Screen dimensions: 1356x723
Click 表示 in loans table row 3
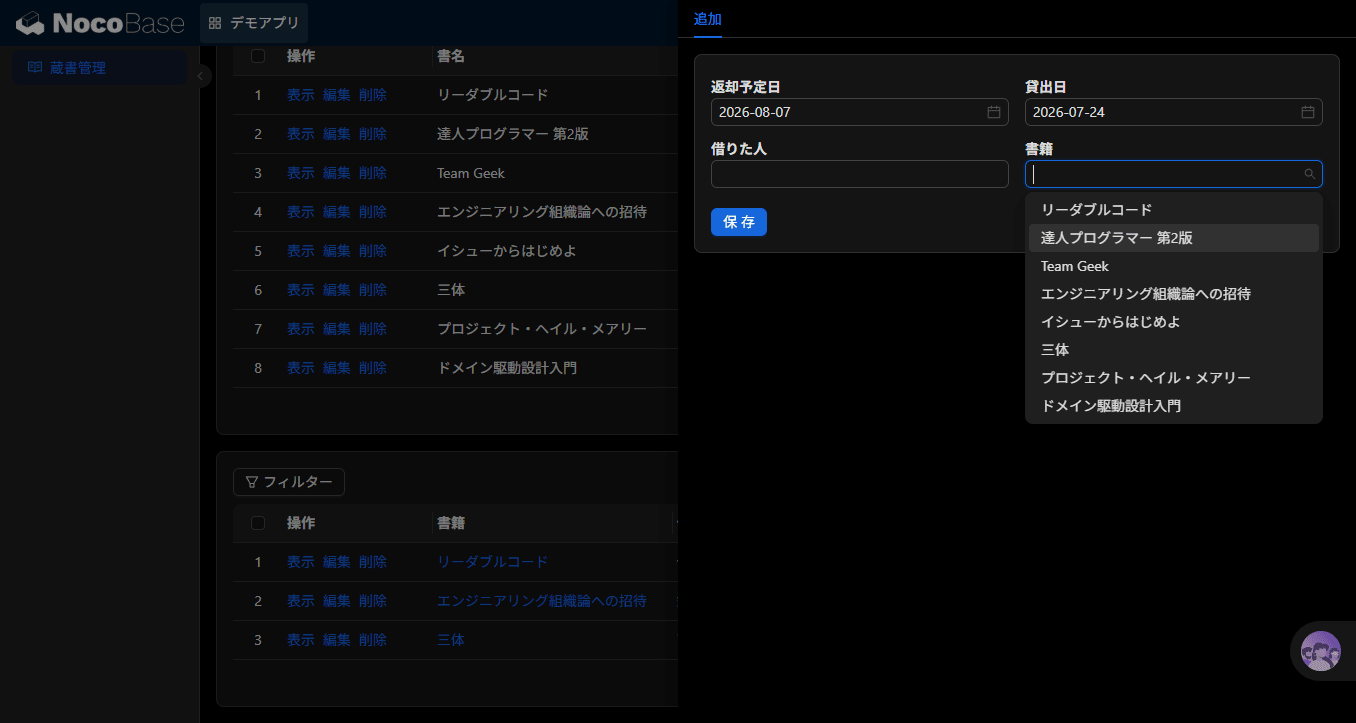(x=301, y=640)
